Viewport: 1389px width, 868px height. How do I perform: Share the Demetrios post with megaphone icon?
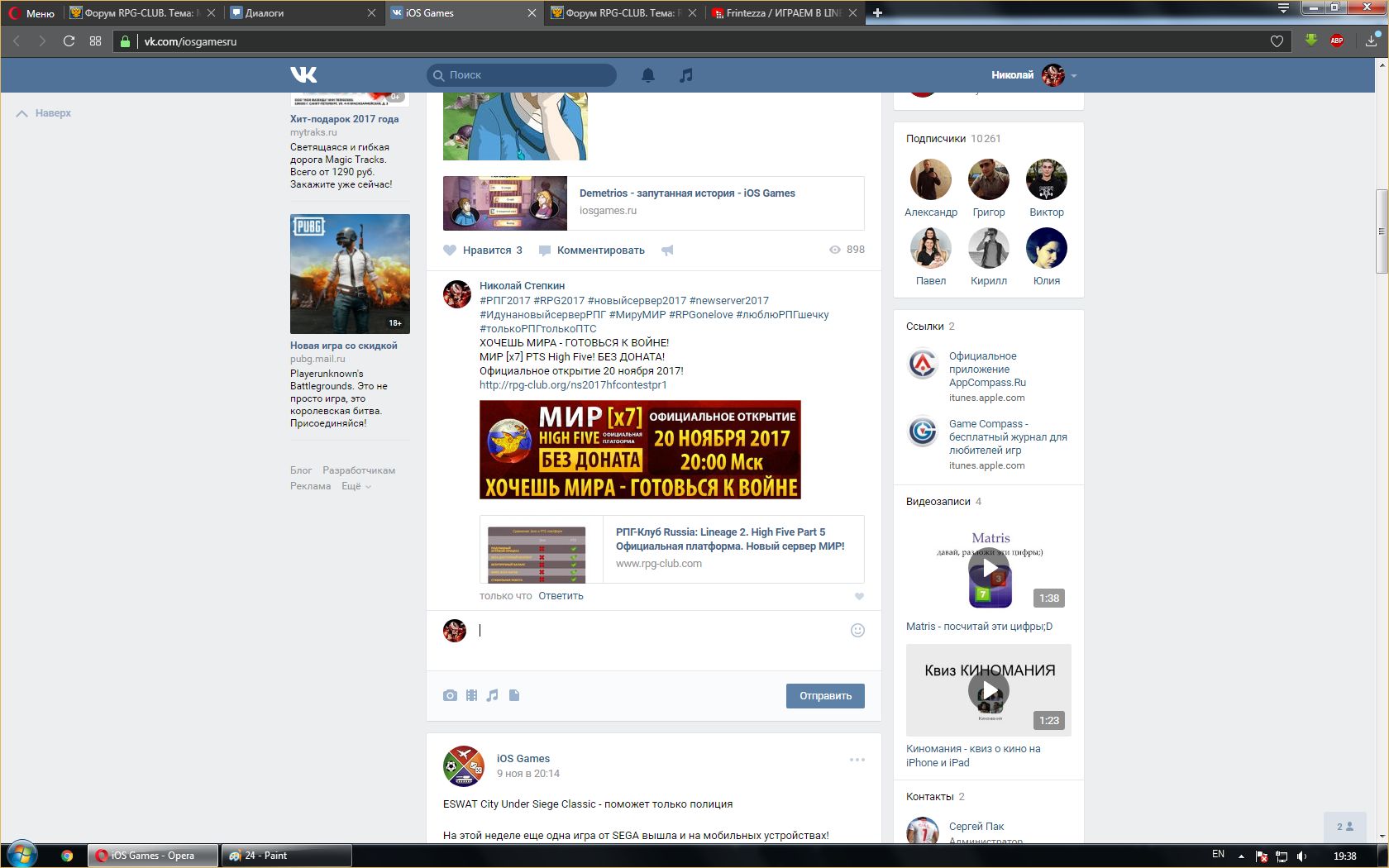pyautogui.click(x=667, y=250)
